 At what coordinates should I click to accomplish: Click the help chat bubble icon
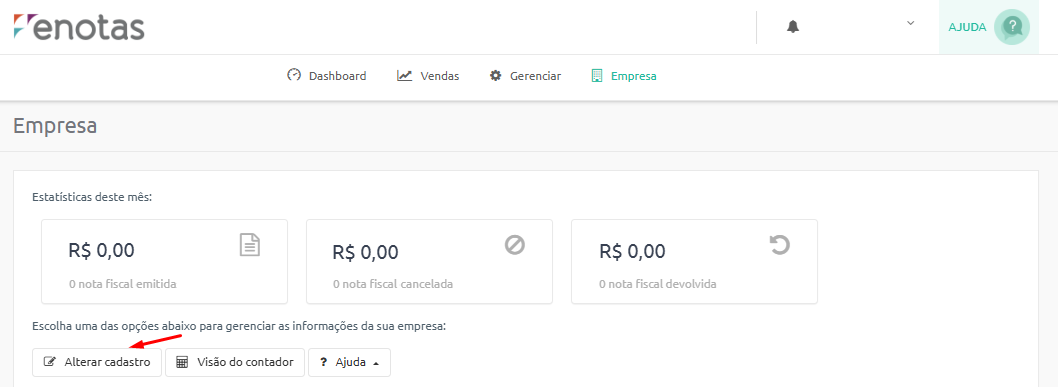coord(1011,27)
